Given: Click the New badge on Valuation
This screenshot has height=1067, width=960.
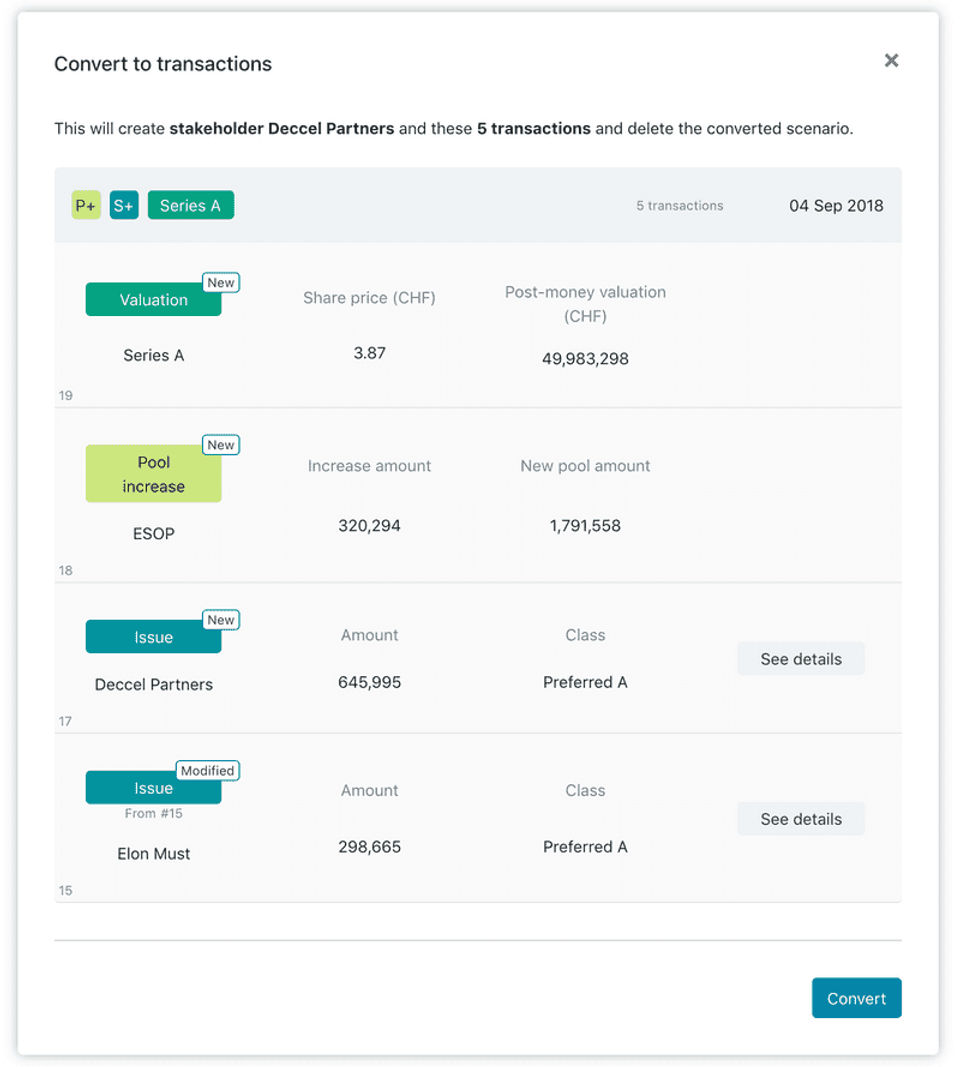Looking at the screenshot, I should (221, 283).
